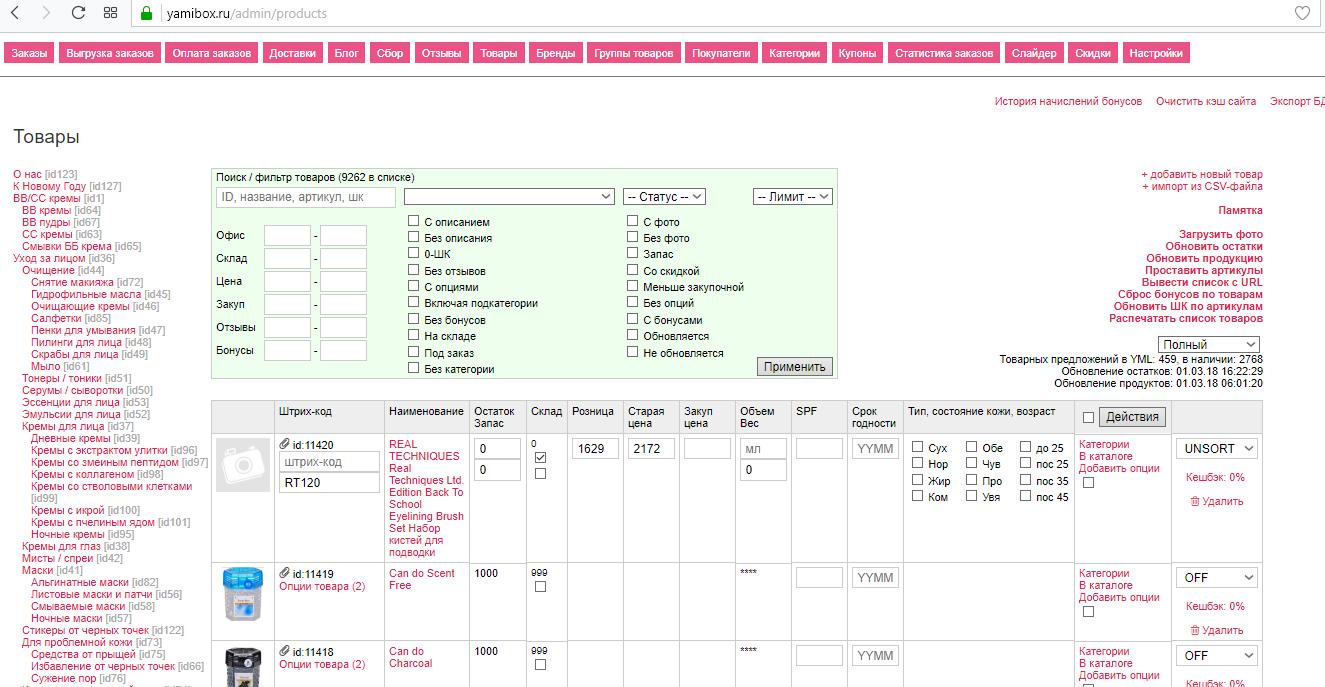Click 'Загрузить фото' link
1325x687 pixels.
pos(1221,234)
